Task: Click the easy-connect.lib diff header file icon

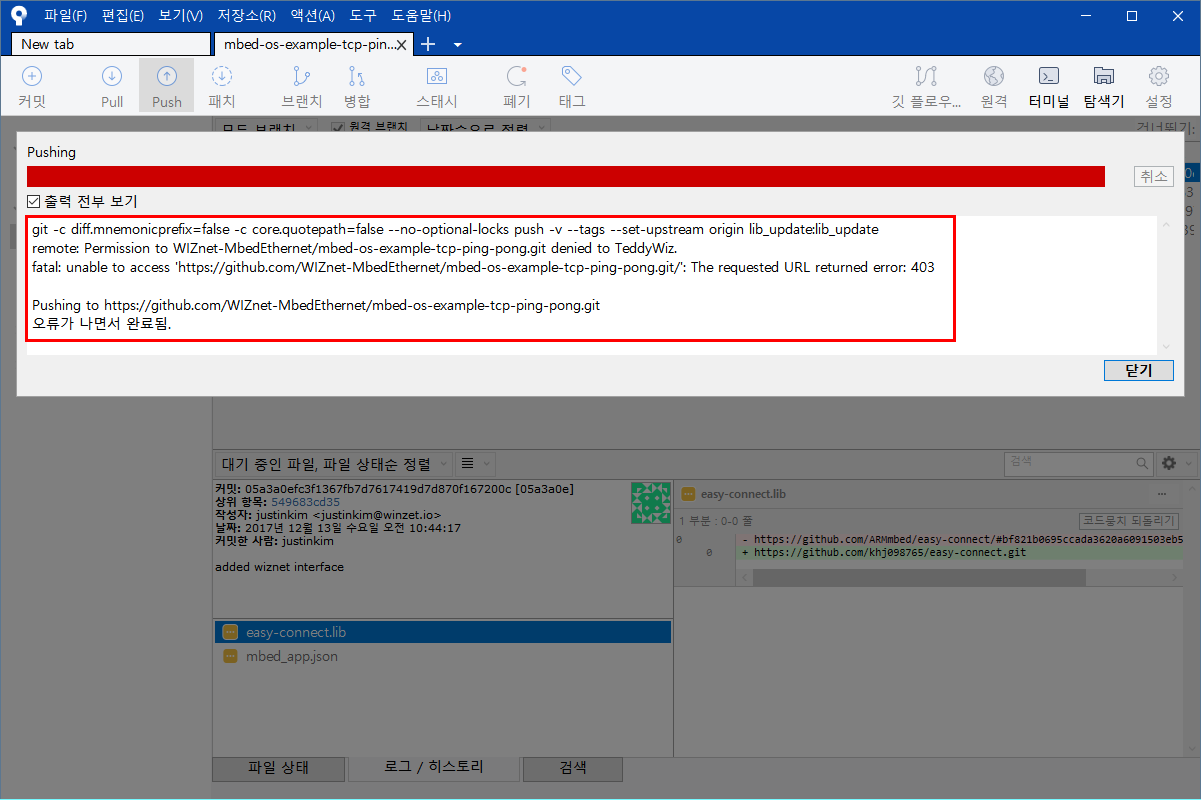Action: [x=688, y=493]
